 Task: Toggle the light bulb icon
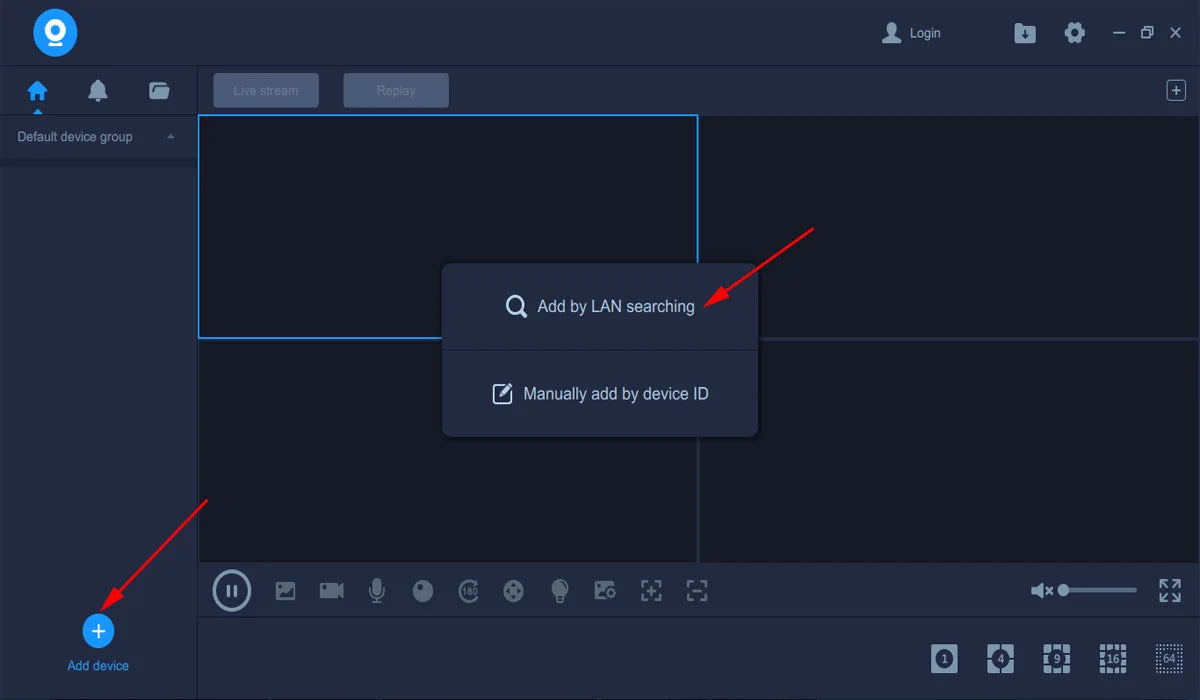tap(560, 591)
